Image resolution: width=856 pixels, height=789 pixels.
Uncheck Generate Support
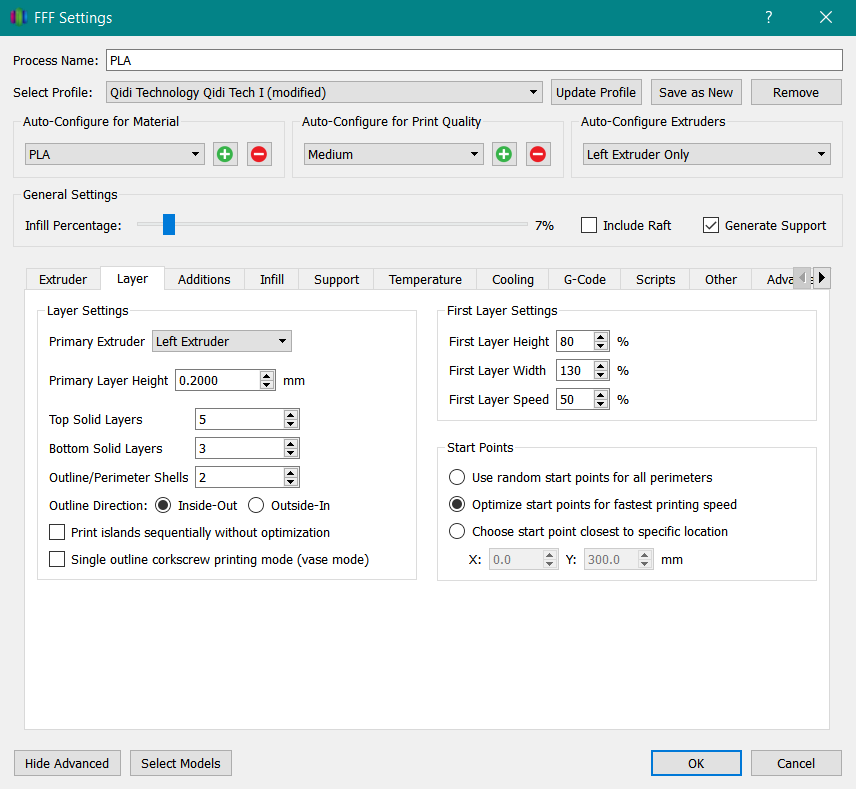tap(710, 226)
